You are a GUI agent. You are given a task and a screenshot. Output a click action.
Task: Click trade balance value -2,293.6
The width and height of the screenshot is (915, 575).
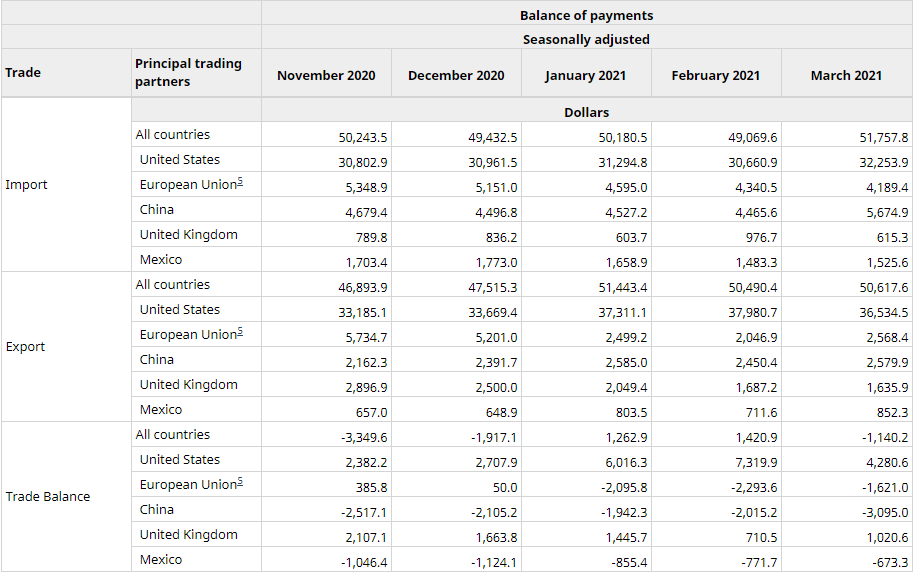click(x=755, y=487)
